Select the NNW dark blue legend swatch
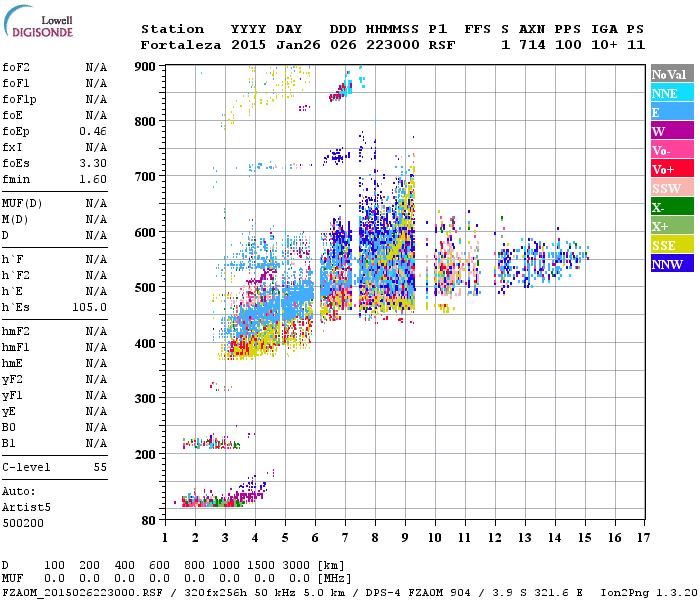 click(x=672, y=263)
